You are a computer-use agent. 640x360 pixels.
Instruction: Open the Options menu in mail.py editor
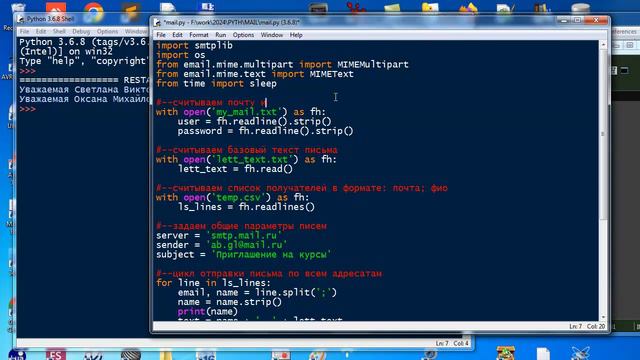point(243,35)
